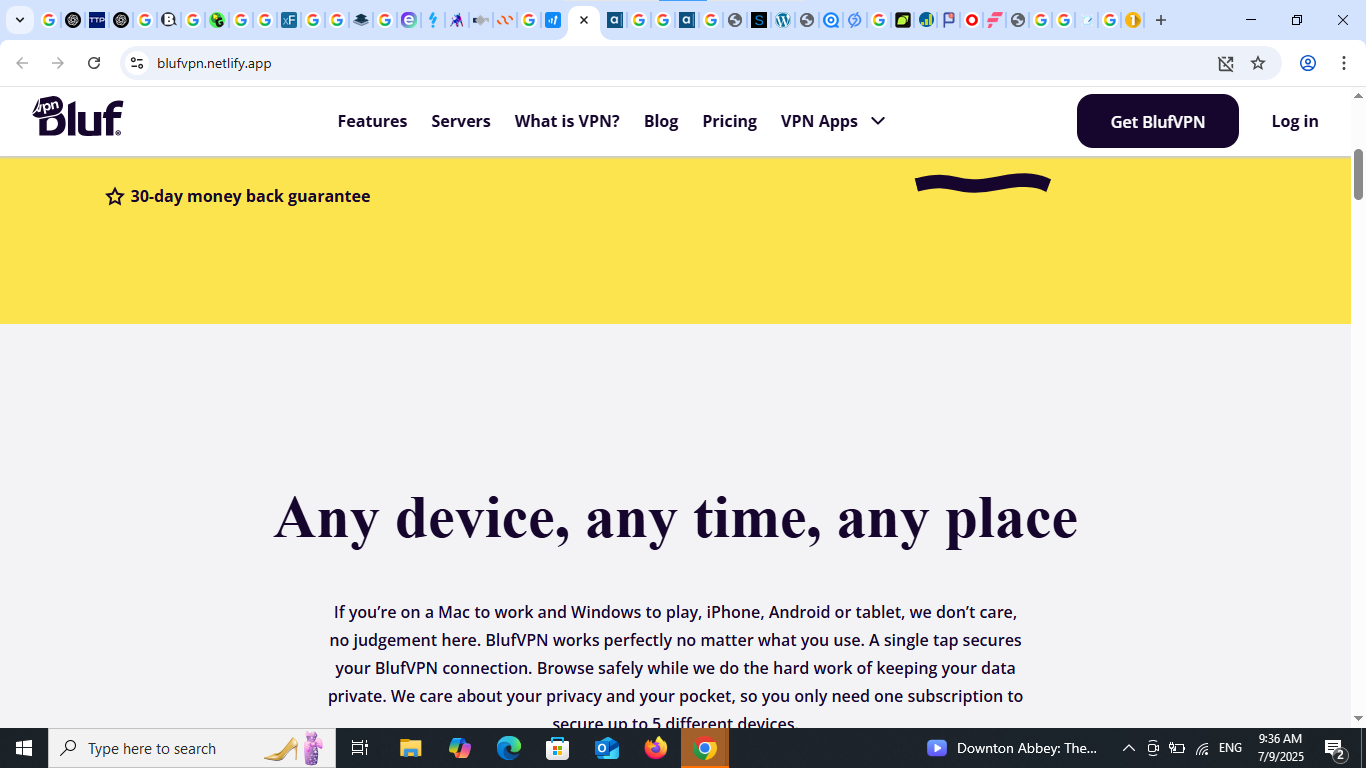
Task: Click the scrollbar down arrow
Action: tap(1358, 718)
